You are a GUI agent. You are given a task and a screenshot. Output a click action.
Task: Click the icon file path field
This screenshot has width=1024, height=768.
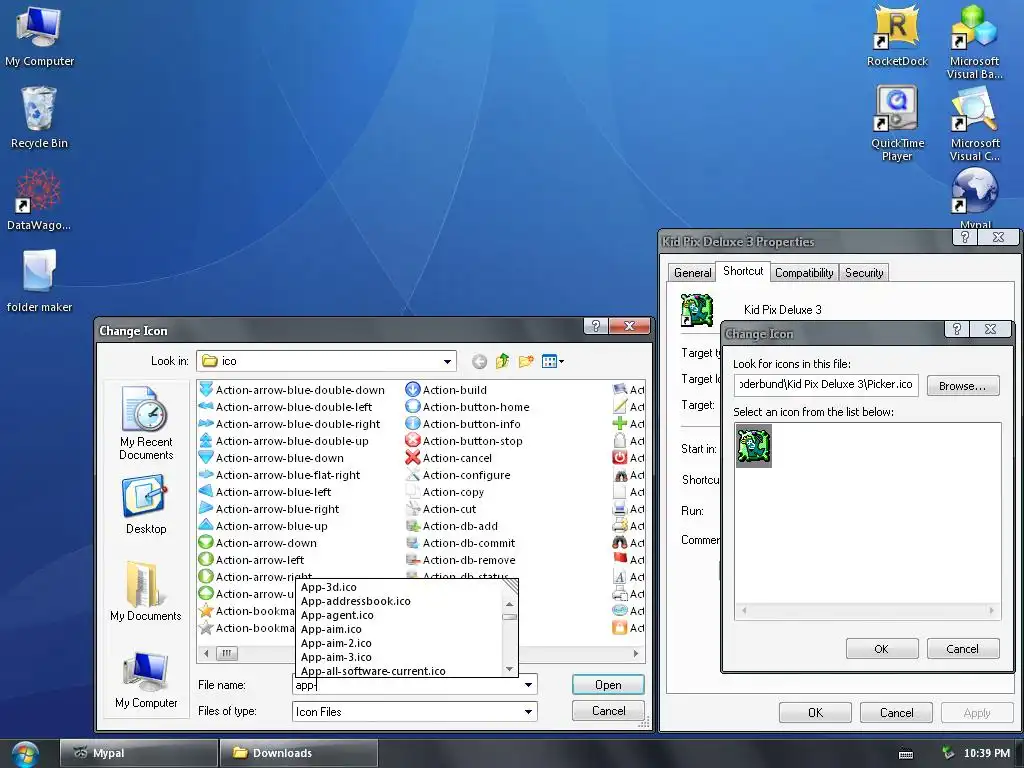coord(826,385)
